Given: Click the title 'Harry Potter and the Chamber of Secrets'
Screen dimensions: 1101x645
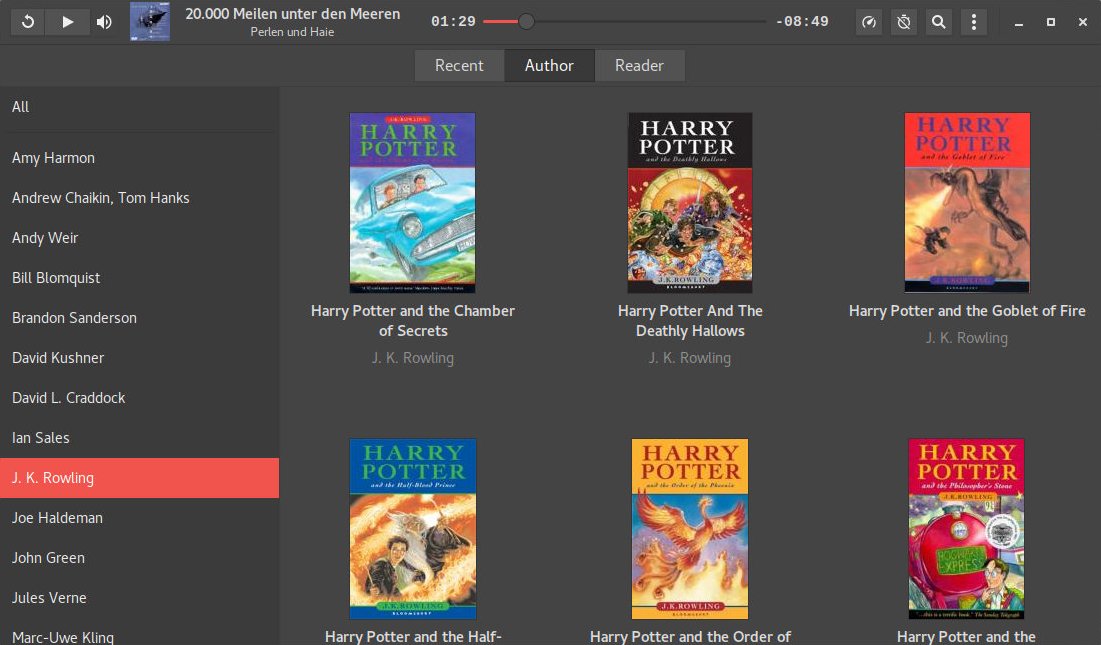Looking at the screenshot, I should (x=413, y=321).
